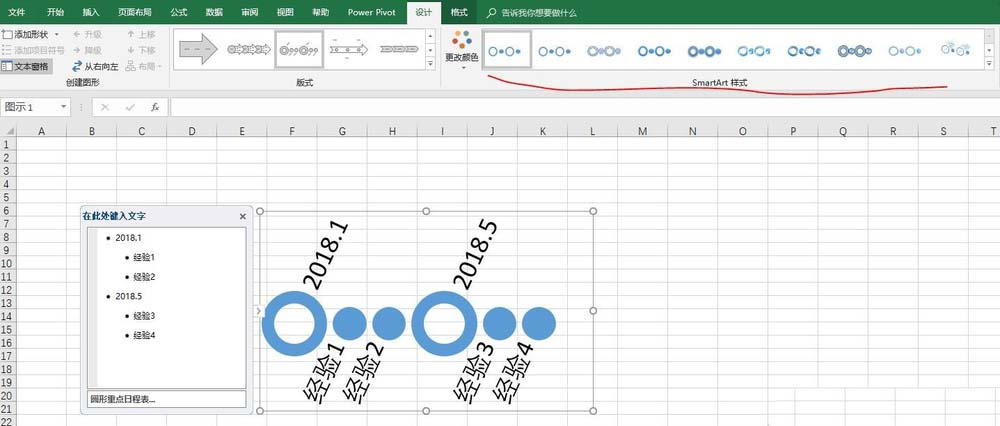Click the first large ring shape for 2018.1
The height and width of the screenshot is (426, 1000).
pos(294,323)
